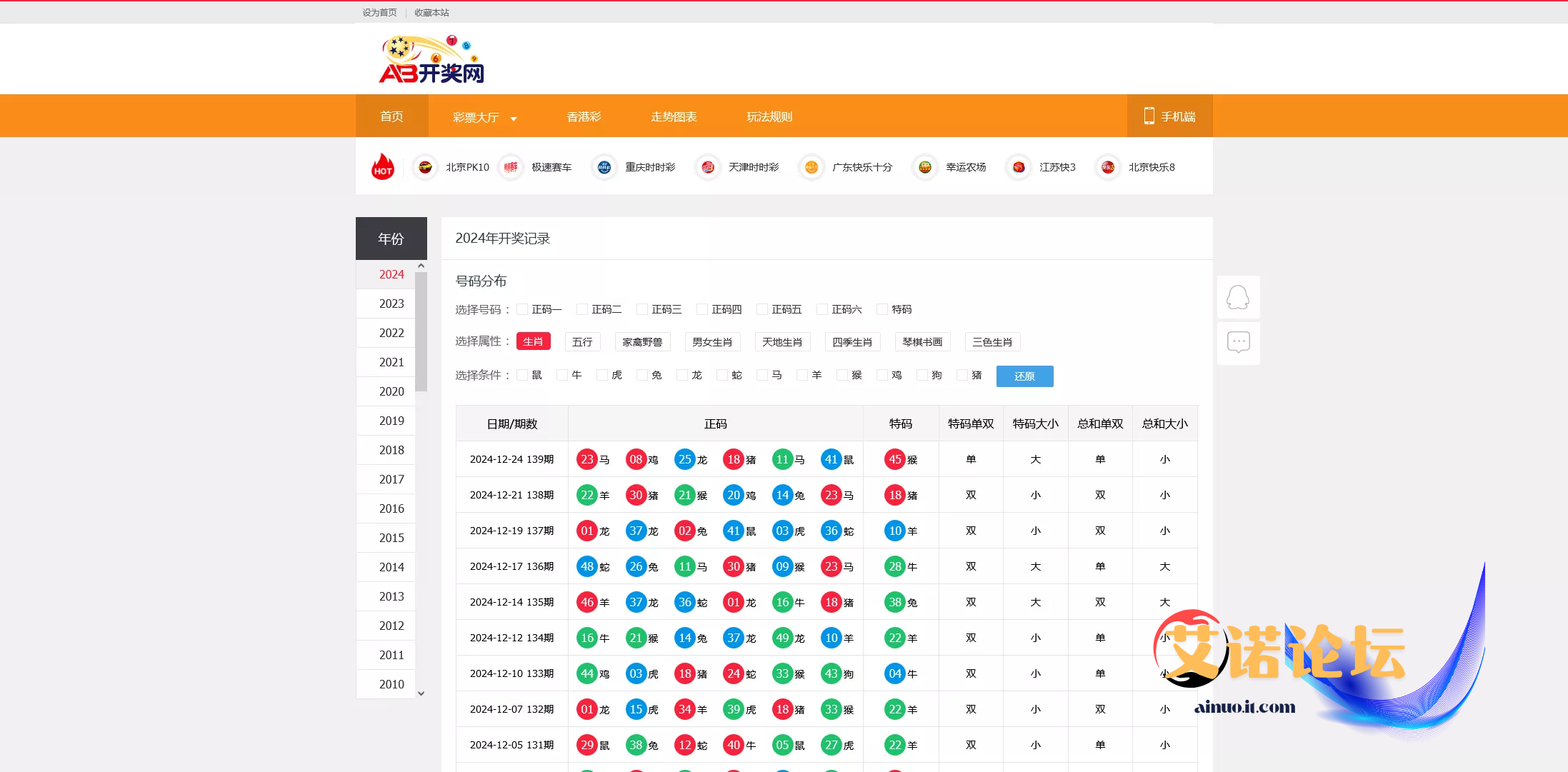Click the 手机端 mobile phone icon
Viewport: 1568px width, 772px height.
click(x=1149, y=116)
